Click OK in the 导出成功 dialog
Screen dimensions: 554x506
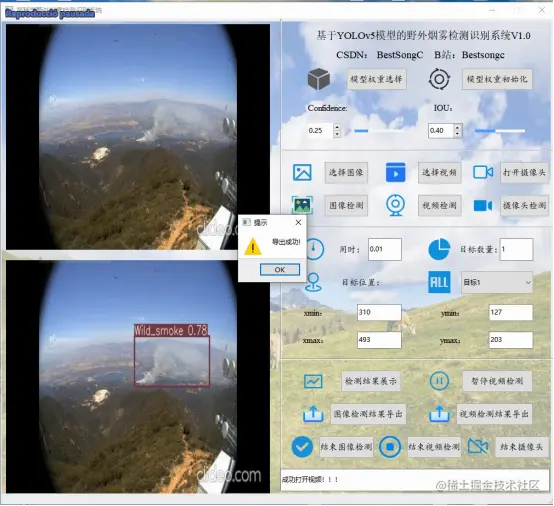click(x=280, y=270)
